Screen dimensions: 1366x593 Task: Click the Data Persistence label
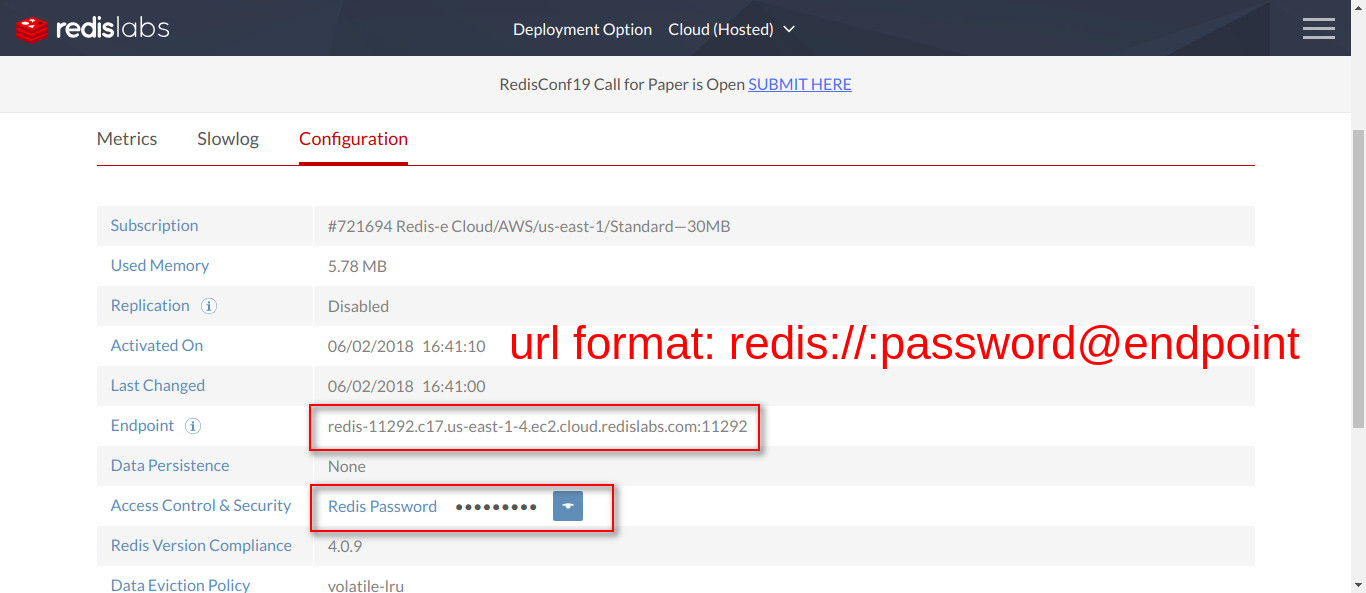click(170, 466)
